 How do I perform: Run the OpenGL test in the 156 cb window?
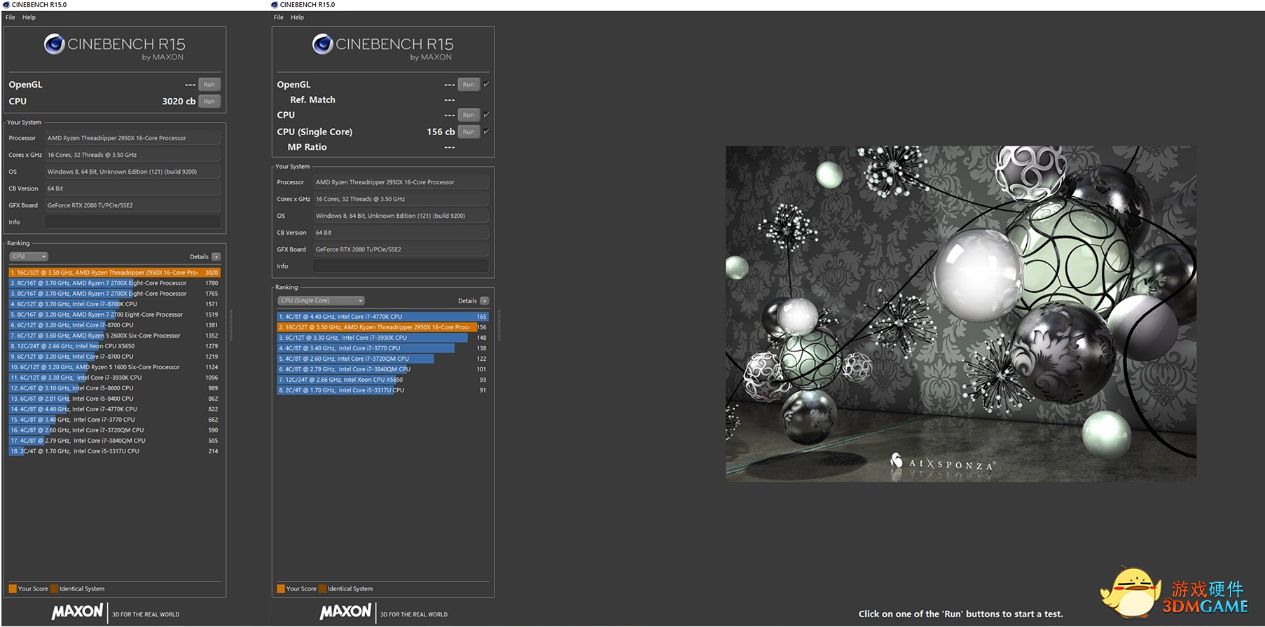pos(468,84)
